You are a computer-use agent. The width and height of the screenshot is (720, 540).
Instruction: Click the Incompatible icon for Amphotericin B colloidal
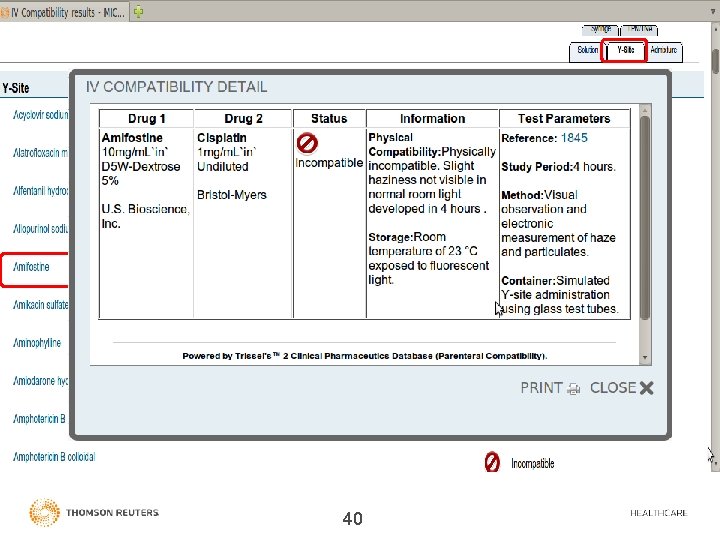(492, 462)
